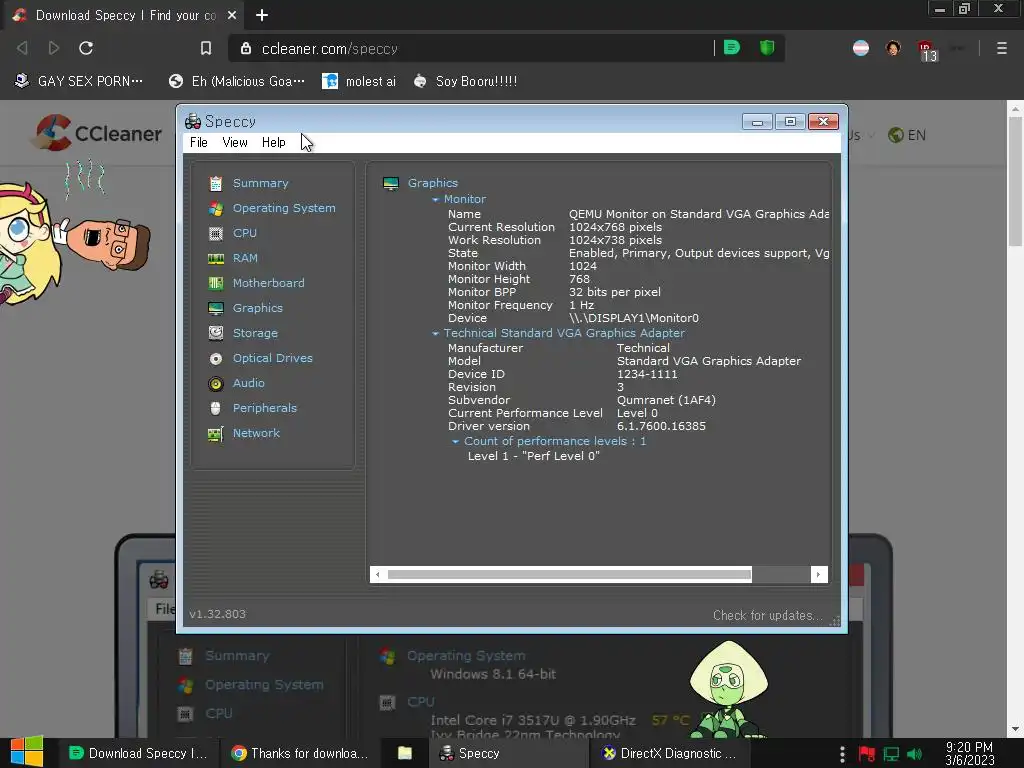The height and width of the screenshot is (768, 1024).
Task: Open the profile avatar icon in browser toolbar
Action: click(x=893, y=48)
